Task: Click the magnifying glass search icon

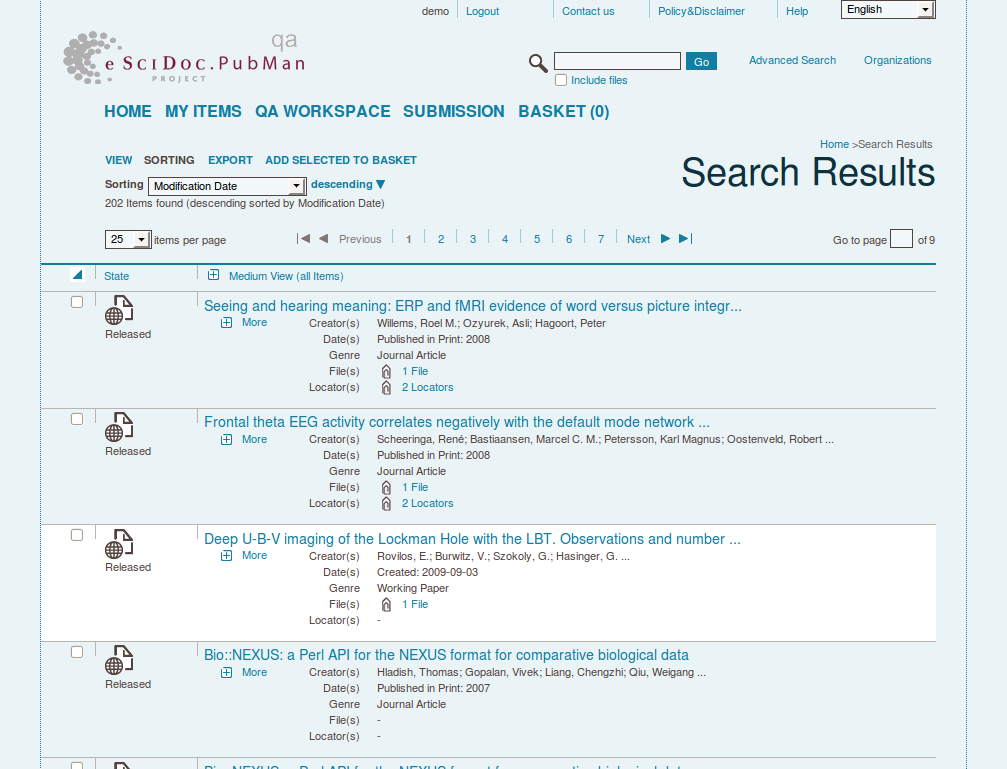Action: point(538,63)
